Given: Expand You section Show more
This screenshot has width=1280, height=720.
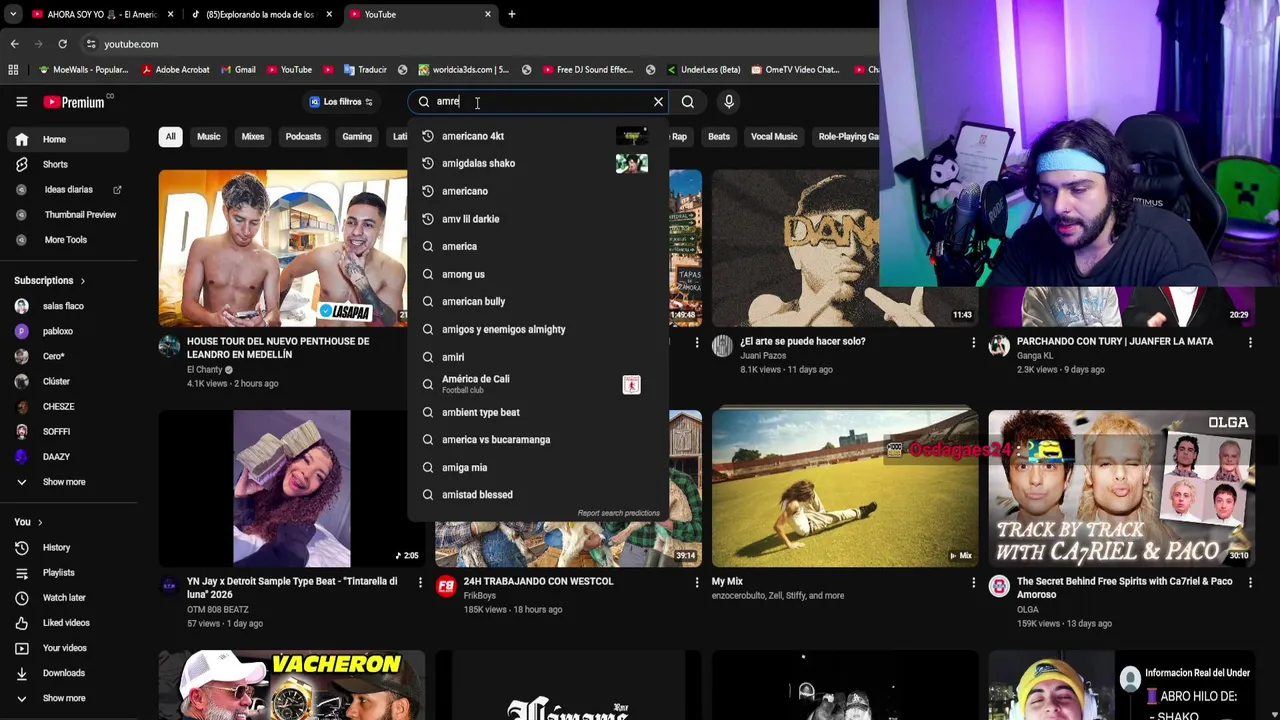Looking at the screenshot, I should [68, 698].
